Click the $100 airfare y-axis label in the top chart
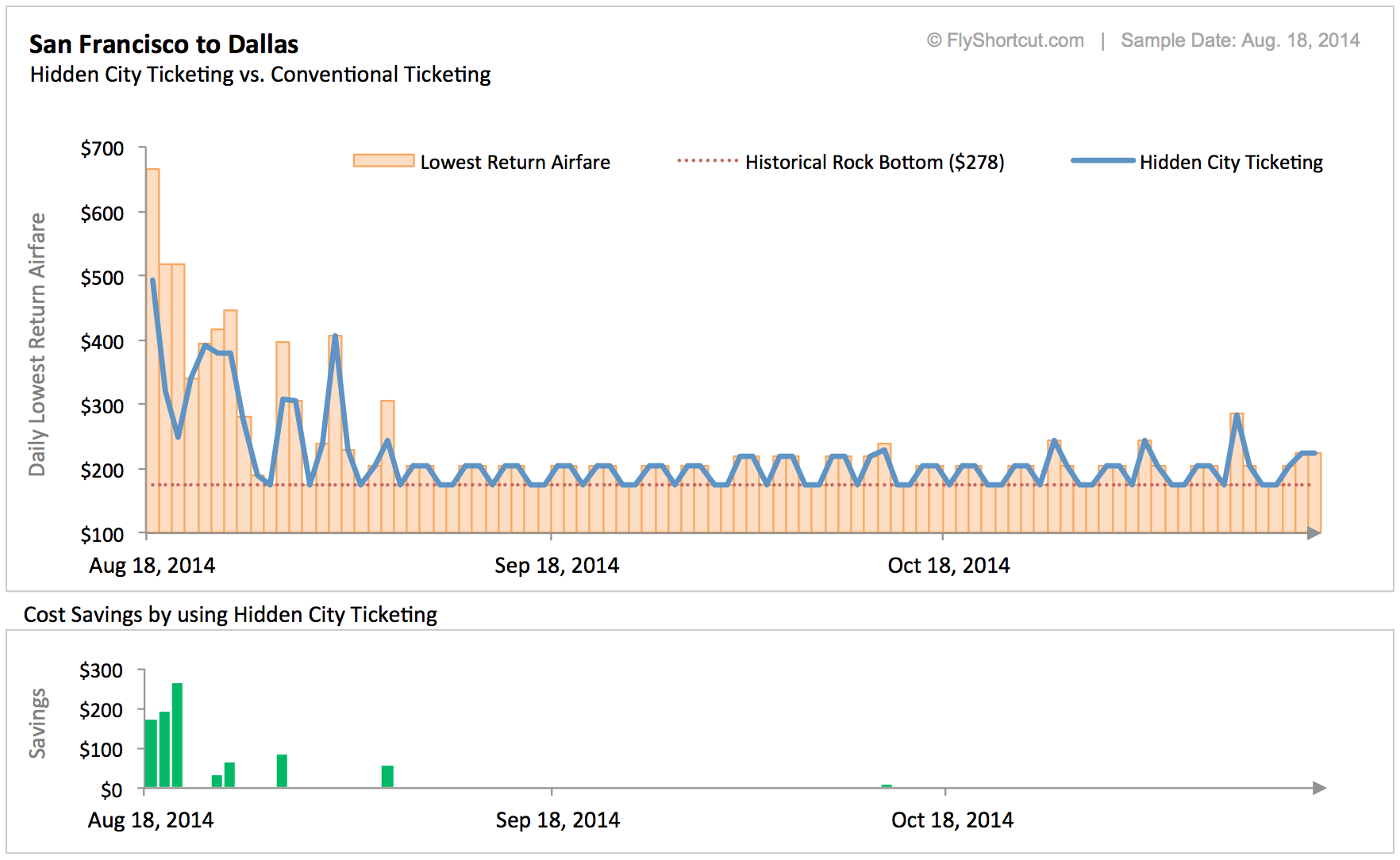The width and height of the screenshot is (1400, 860). click(x=102, y=535)
